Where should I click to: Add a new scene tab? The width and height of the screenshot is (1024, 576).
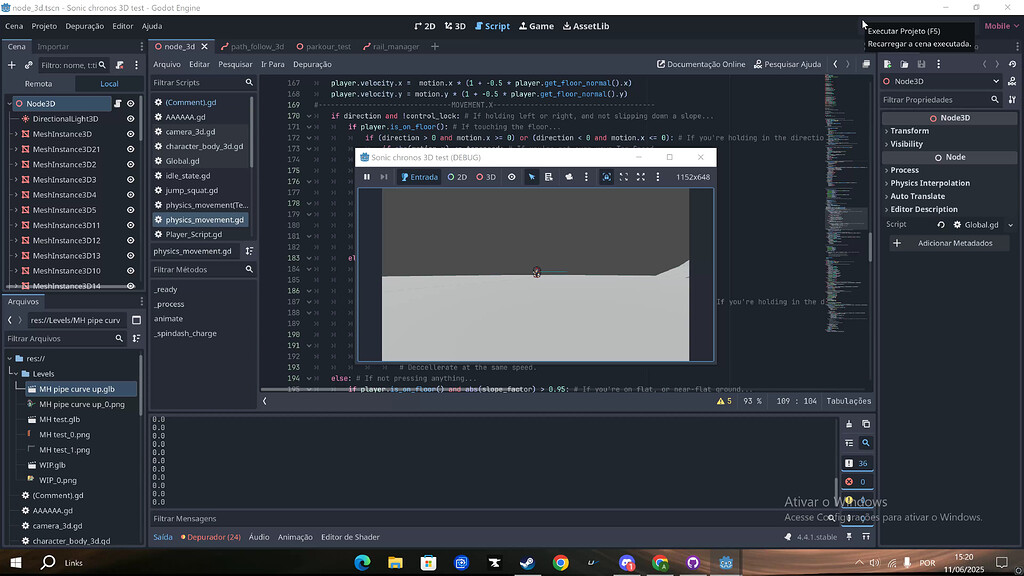point(434,46)
